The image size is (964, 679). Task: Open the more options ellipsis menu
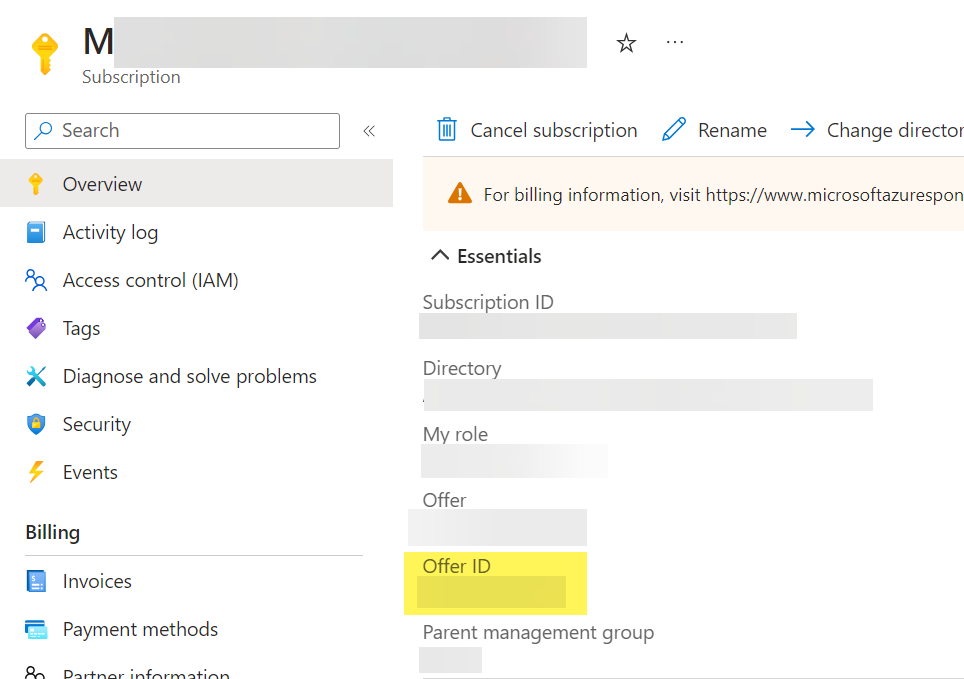675,42
